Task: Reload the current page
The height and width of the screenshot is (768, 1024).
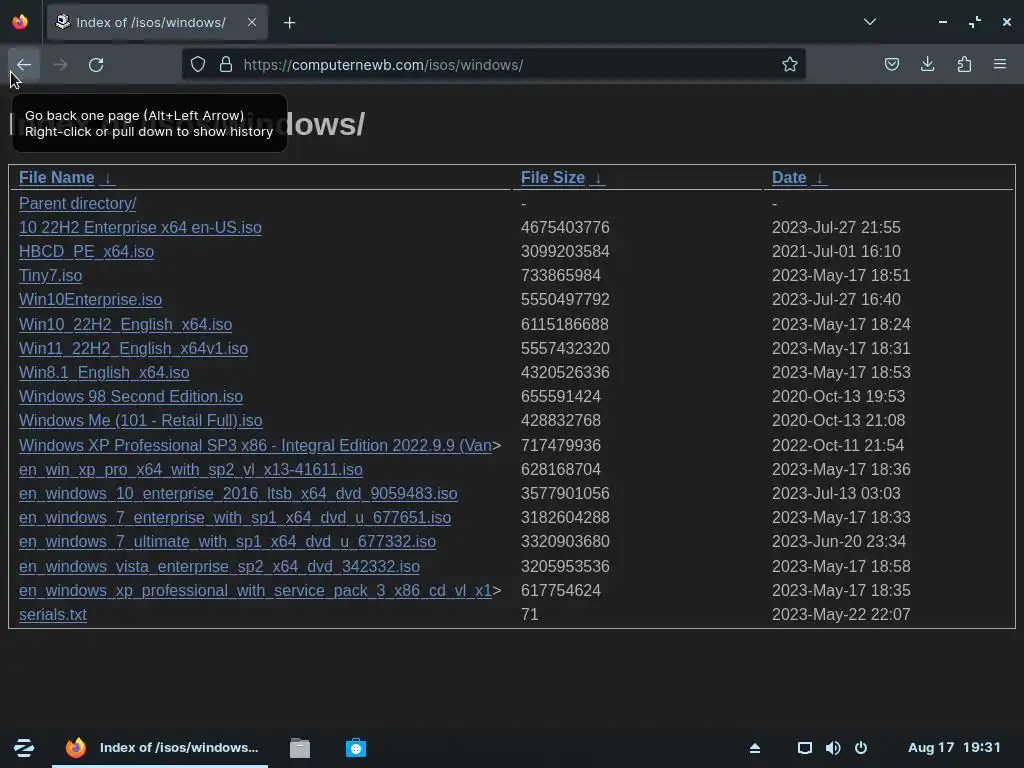Action: click(x=96, y=65)
